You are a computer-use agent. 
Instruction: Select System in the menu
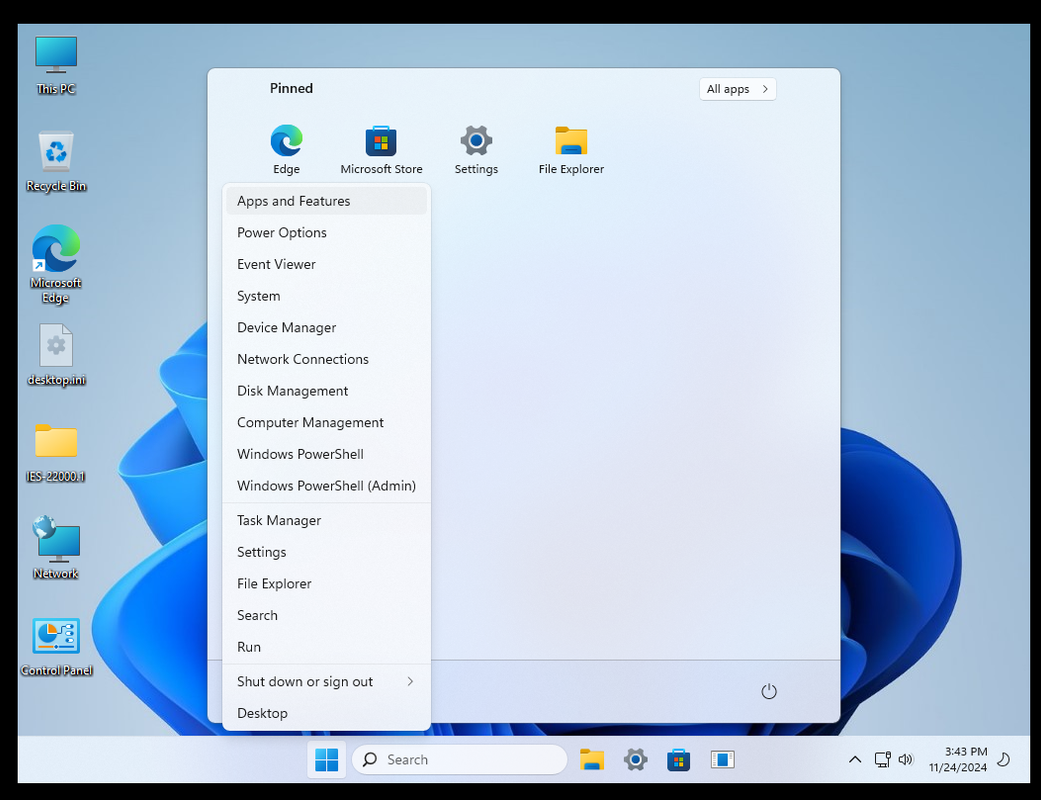[x=326, y=296]
